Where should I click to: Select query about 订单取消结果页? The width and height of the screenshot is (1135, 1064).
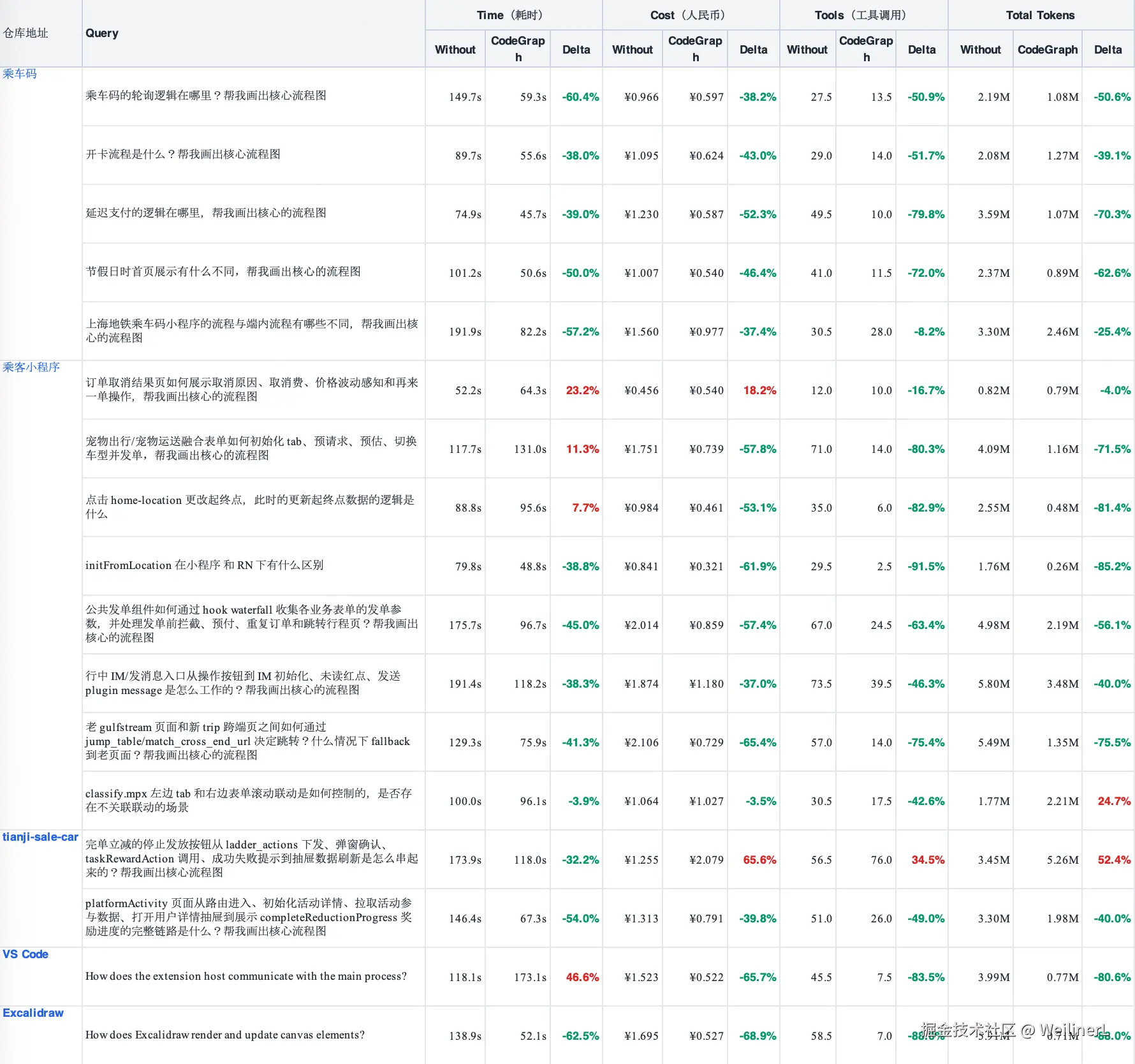coord(252,390)
